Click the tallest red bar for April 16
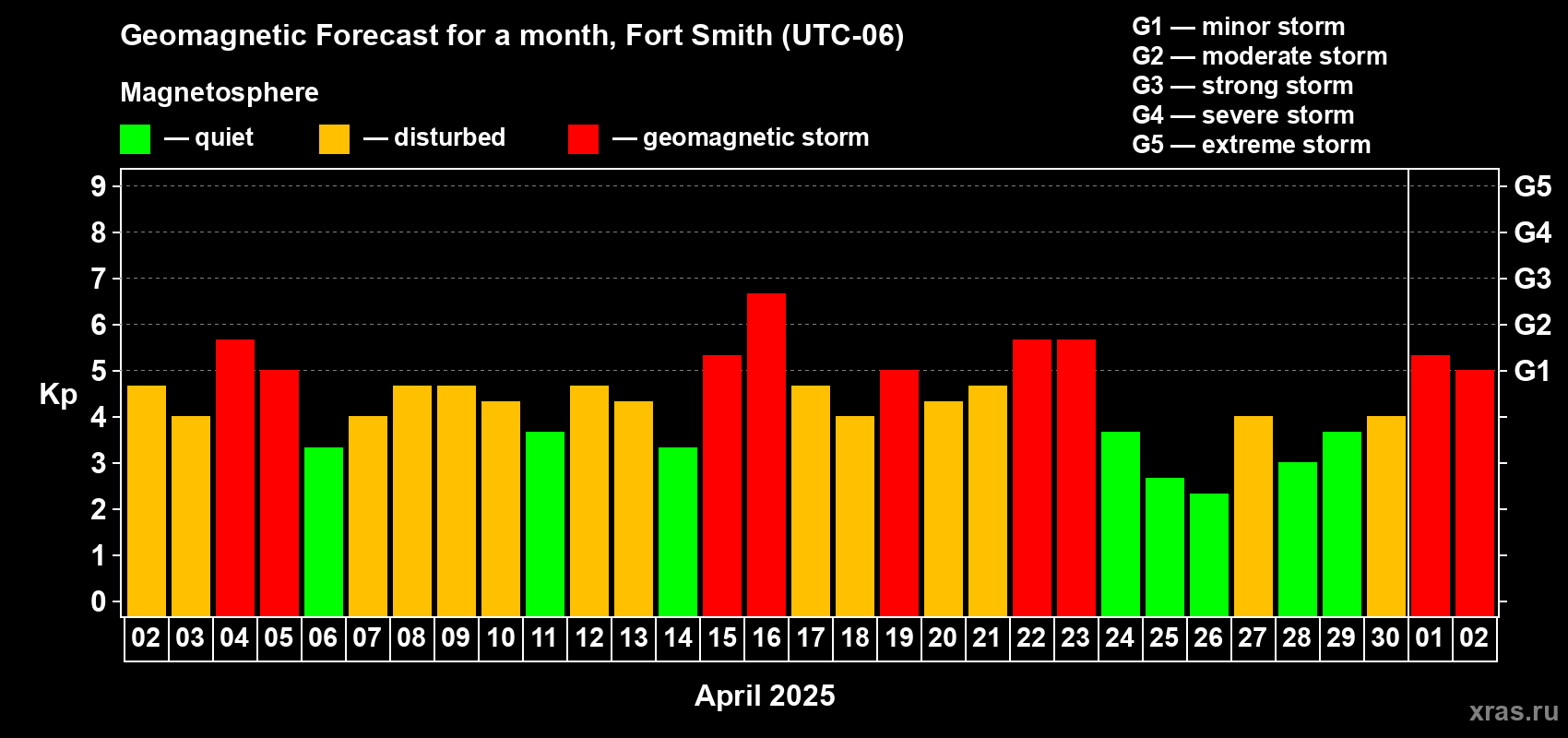Viewport: 1568px width, 738px height. (766, 455)
